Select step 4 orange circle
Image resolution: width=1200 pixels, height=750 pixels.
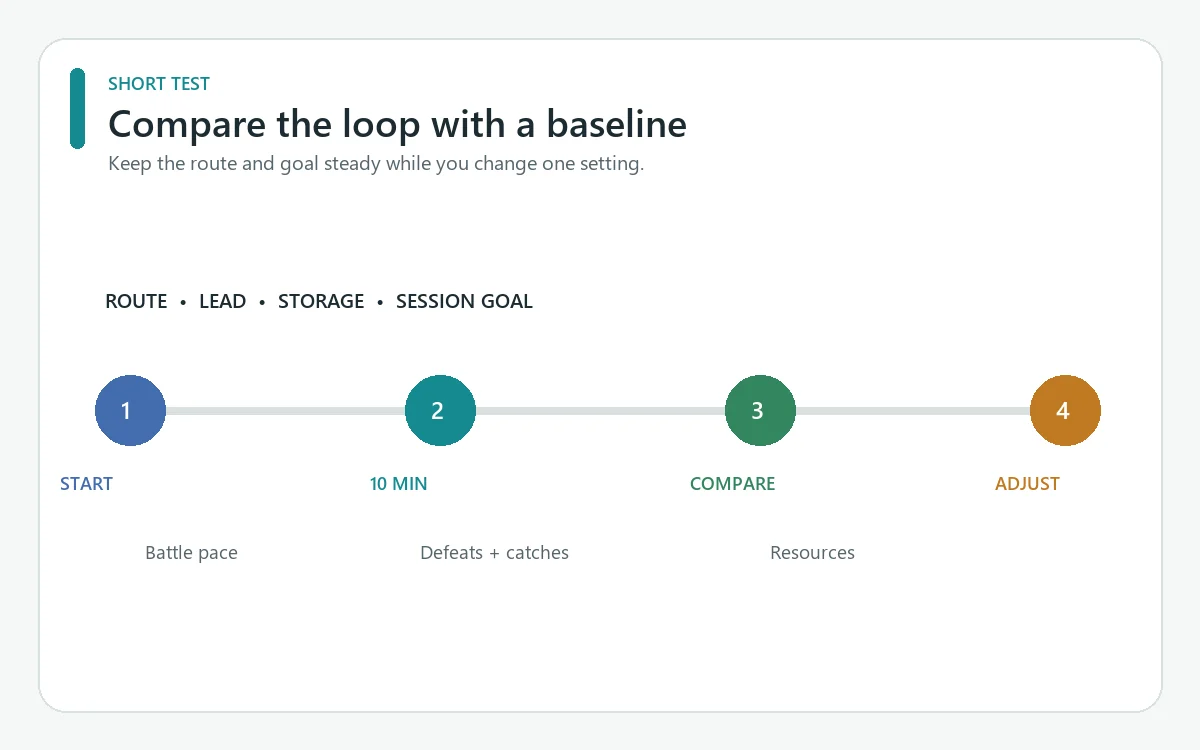click(x=1065, y=411)
